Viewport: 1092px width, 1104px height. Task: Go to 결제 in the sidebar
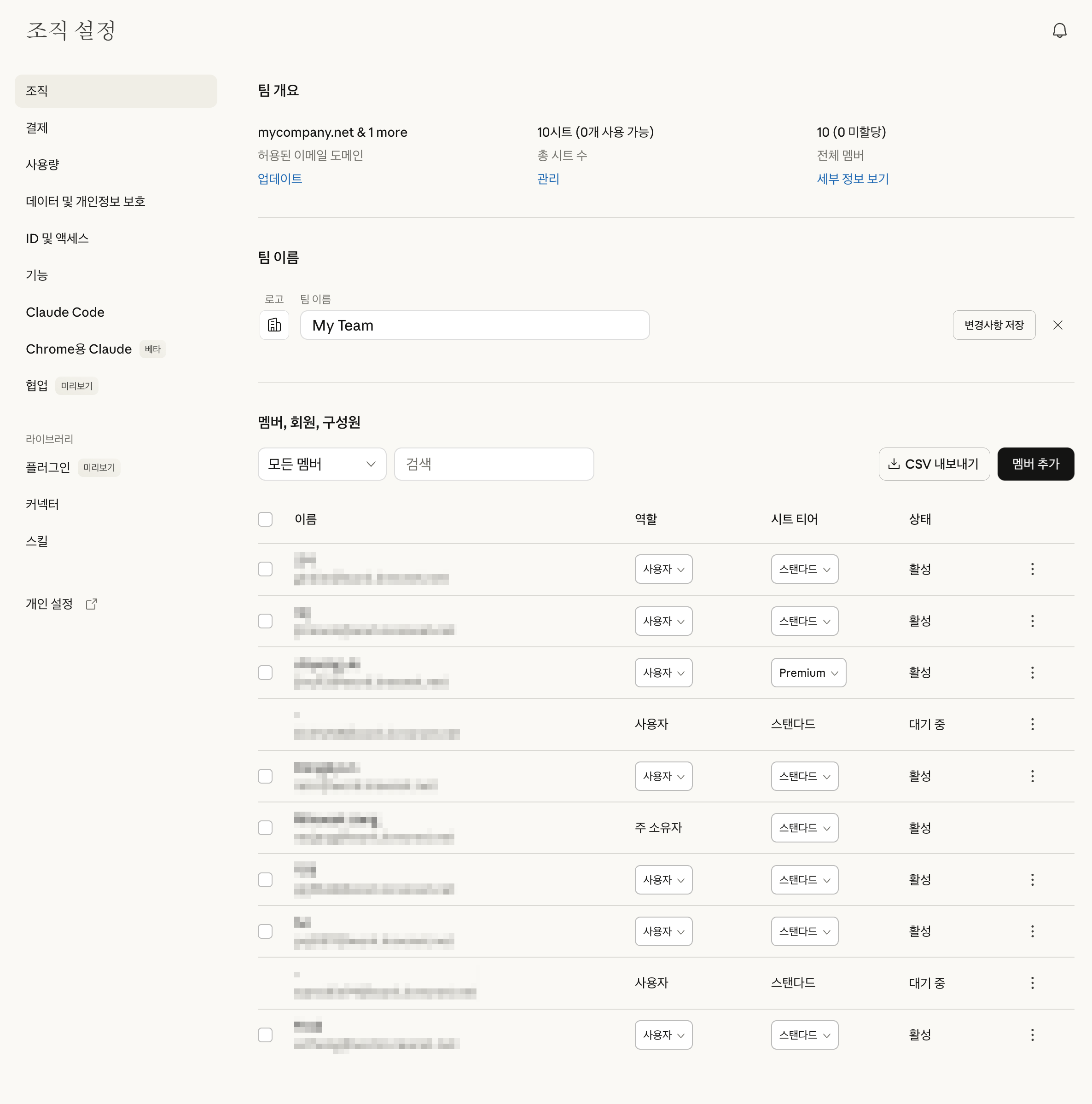(37, 128)
